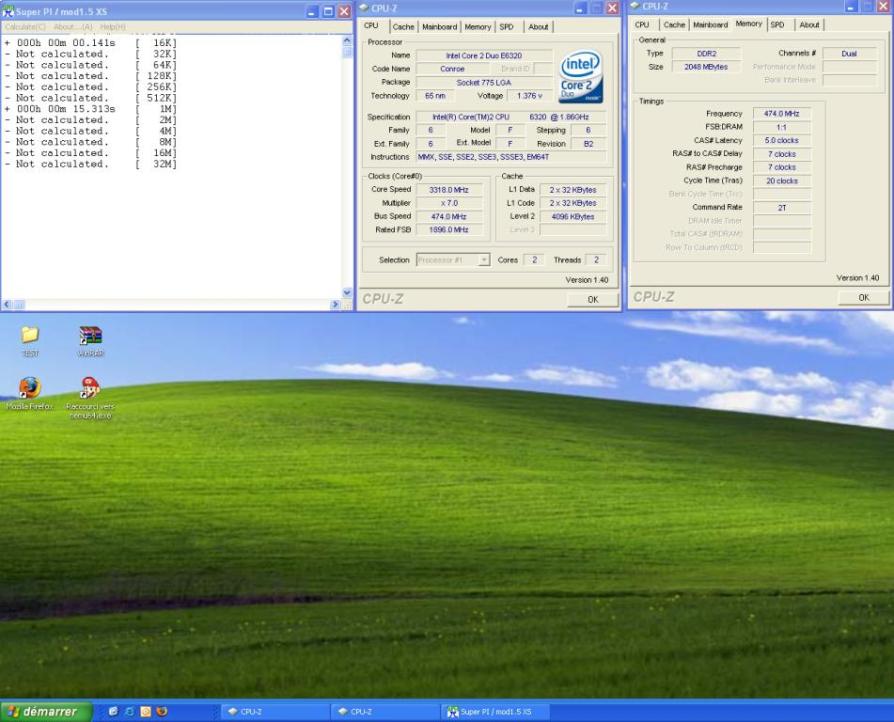This screenshot has width=894, height=722.
Task: Open the About...(A) menu in Super PI
Action: pos(72,27)
